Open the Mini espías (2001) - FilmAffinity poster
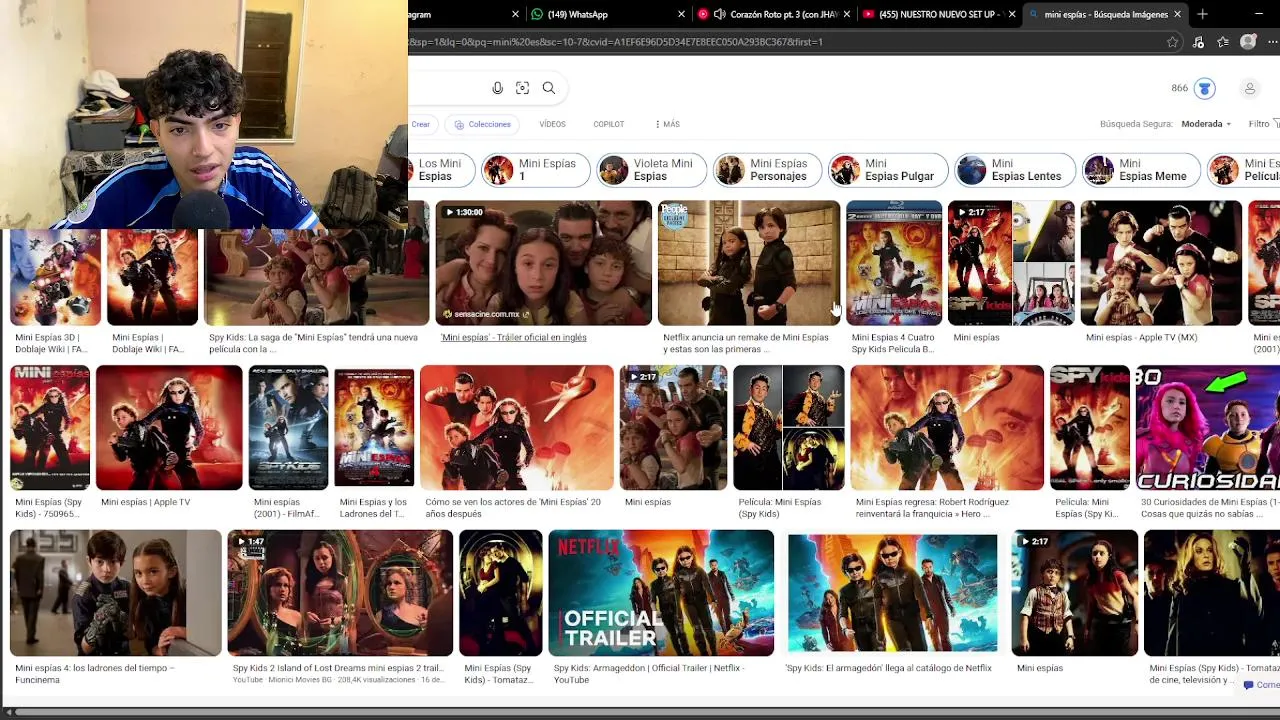Screen dimensions: 1280x720 click(288, 428)
